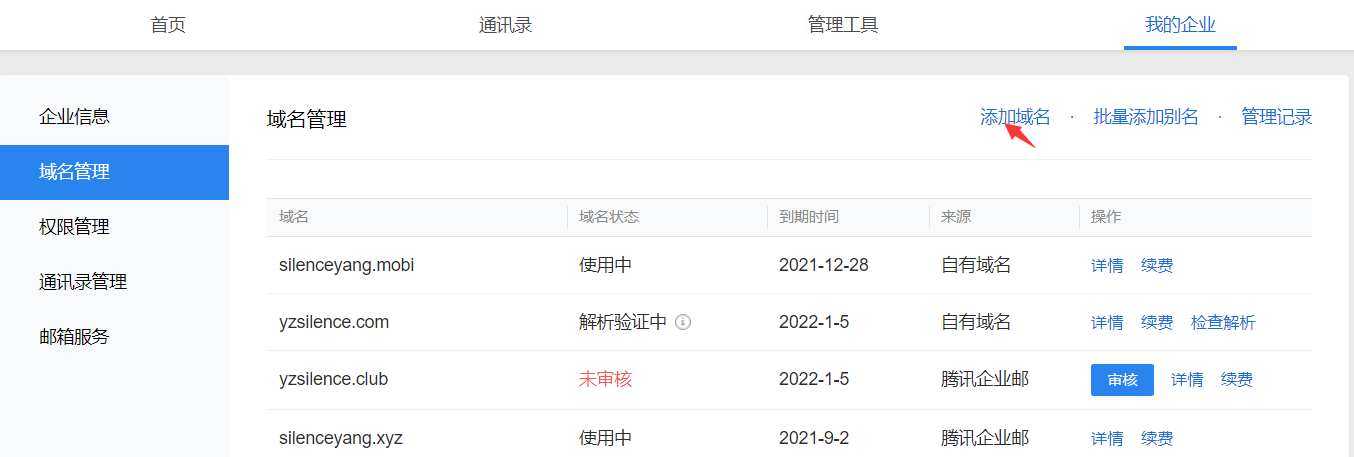The image size is (1354, 457).
Task: Open the 首页 tab
Action: tap(168, 25)
